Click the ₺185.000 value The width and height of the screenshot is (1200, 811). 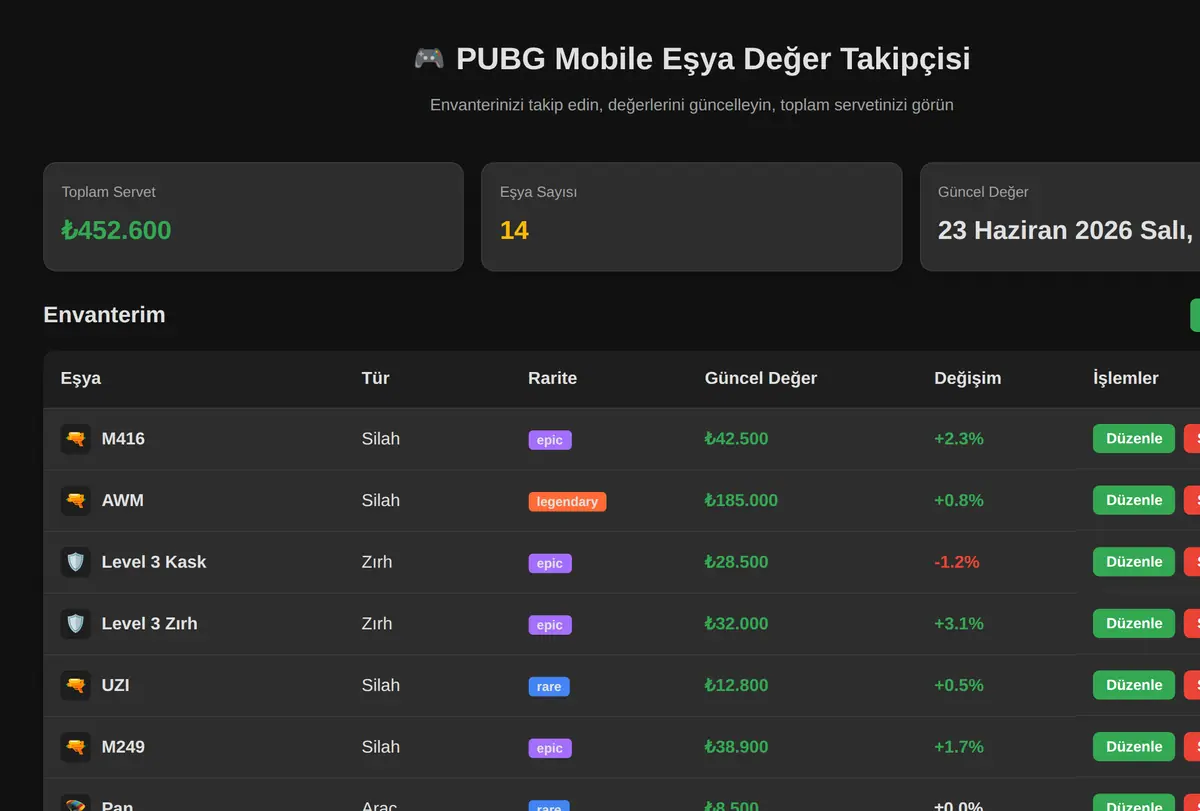pyautogui.click(x=741, y=500)
